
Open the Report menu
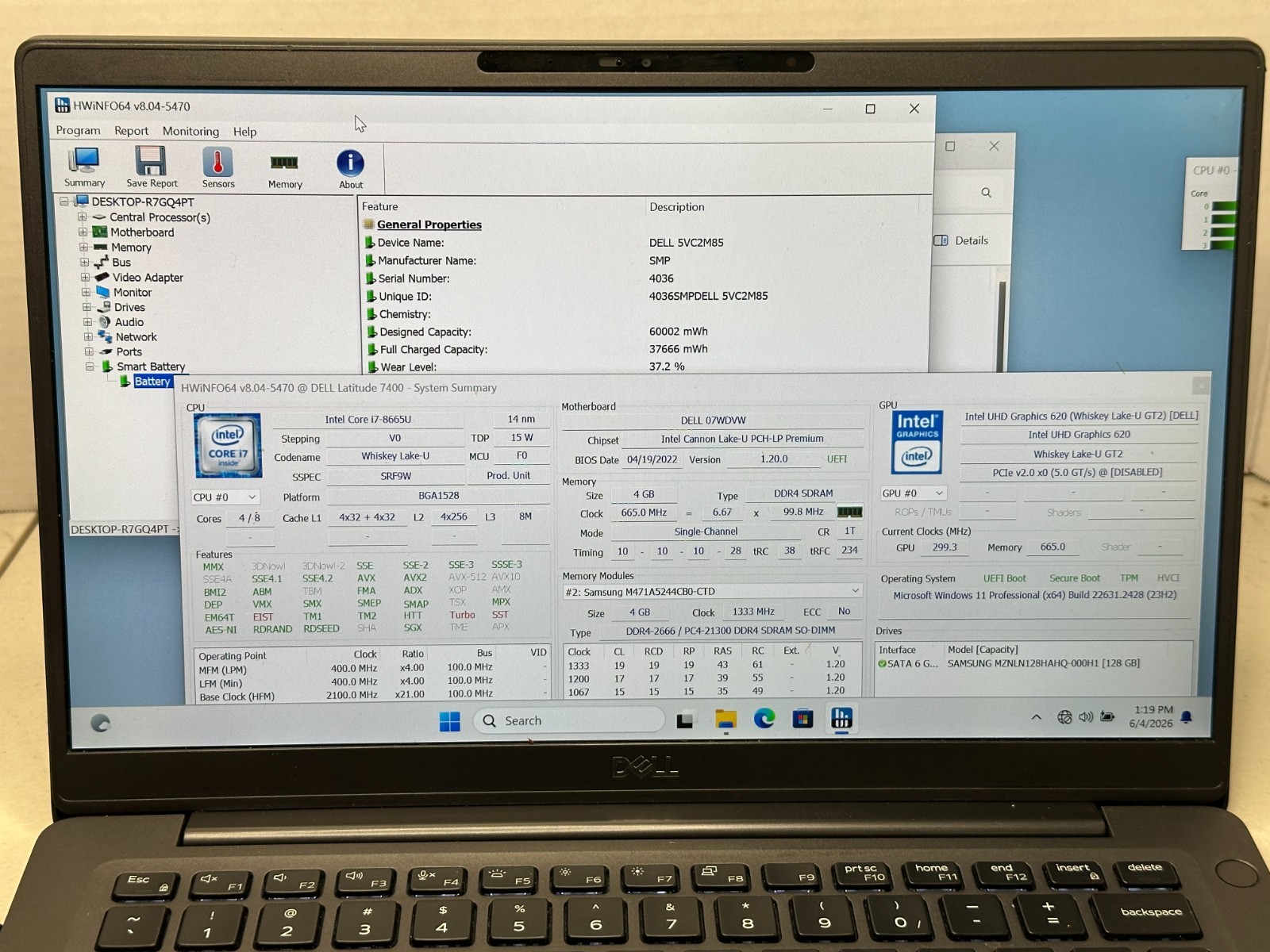(131, 131)
